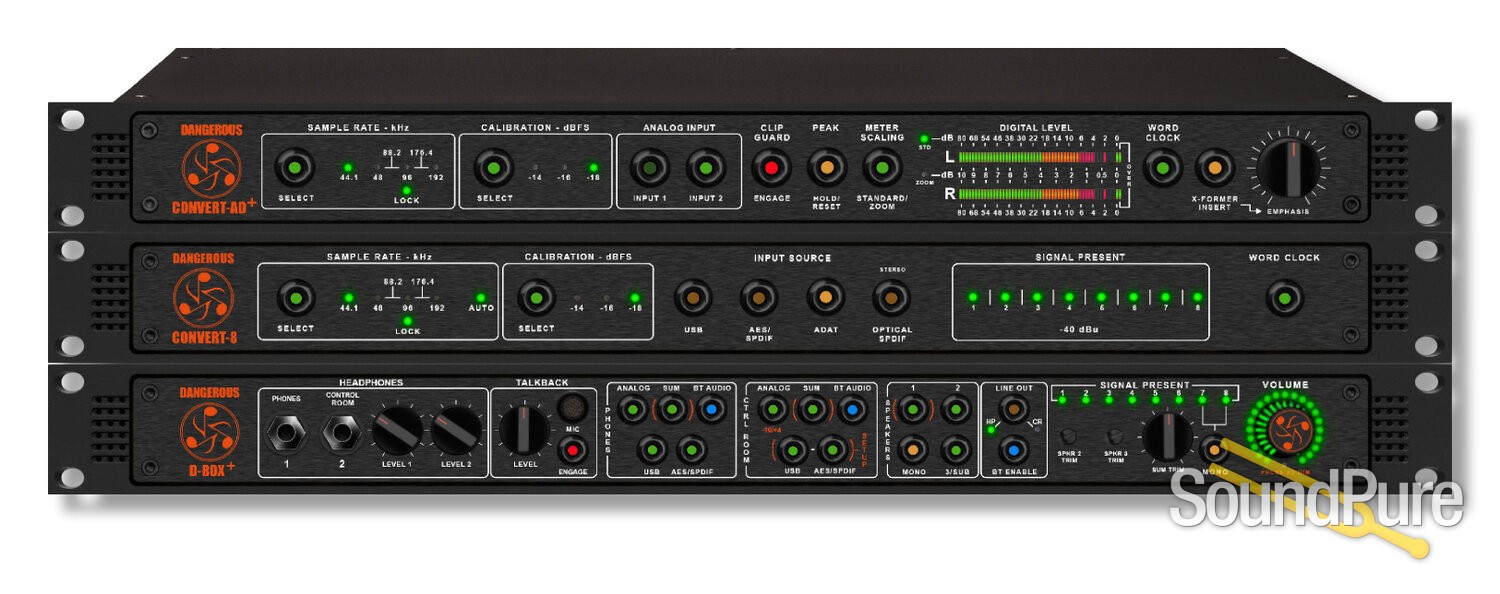Toggle Ctrl Room BT AUDIO blue button
The height and width of the screenshot is (594, 1500).
click(x=851, y=408)
